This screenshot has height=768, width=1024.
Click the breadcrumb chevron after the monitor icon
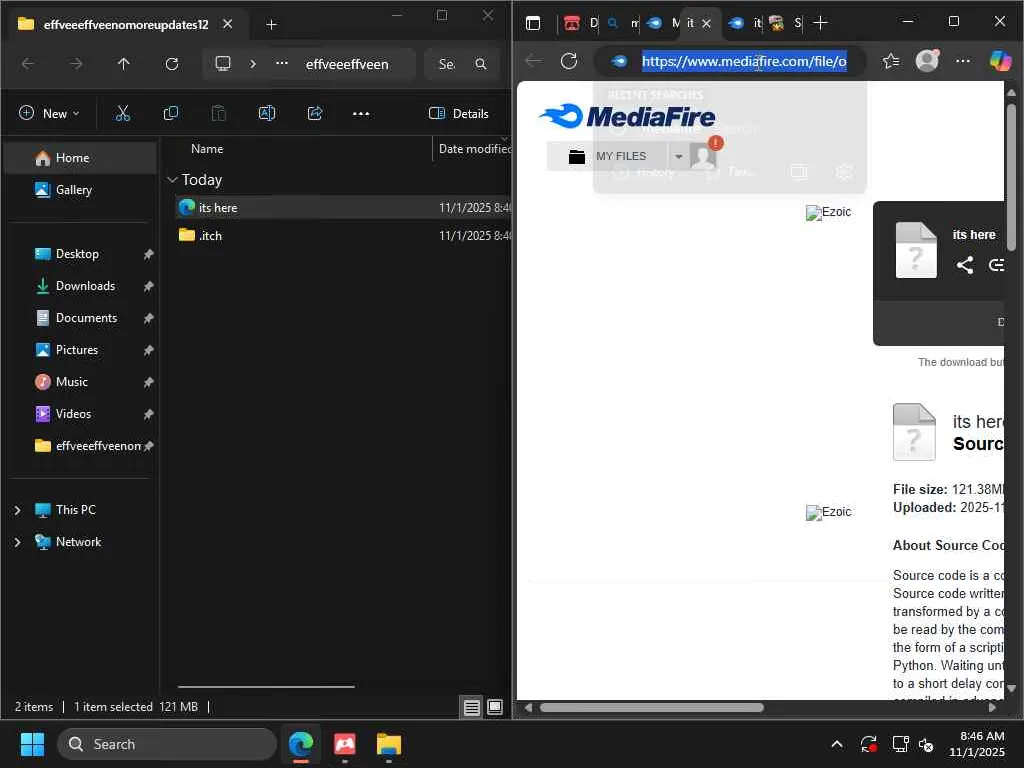point(253,64)
